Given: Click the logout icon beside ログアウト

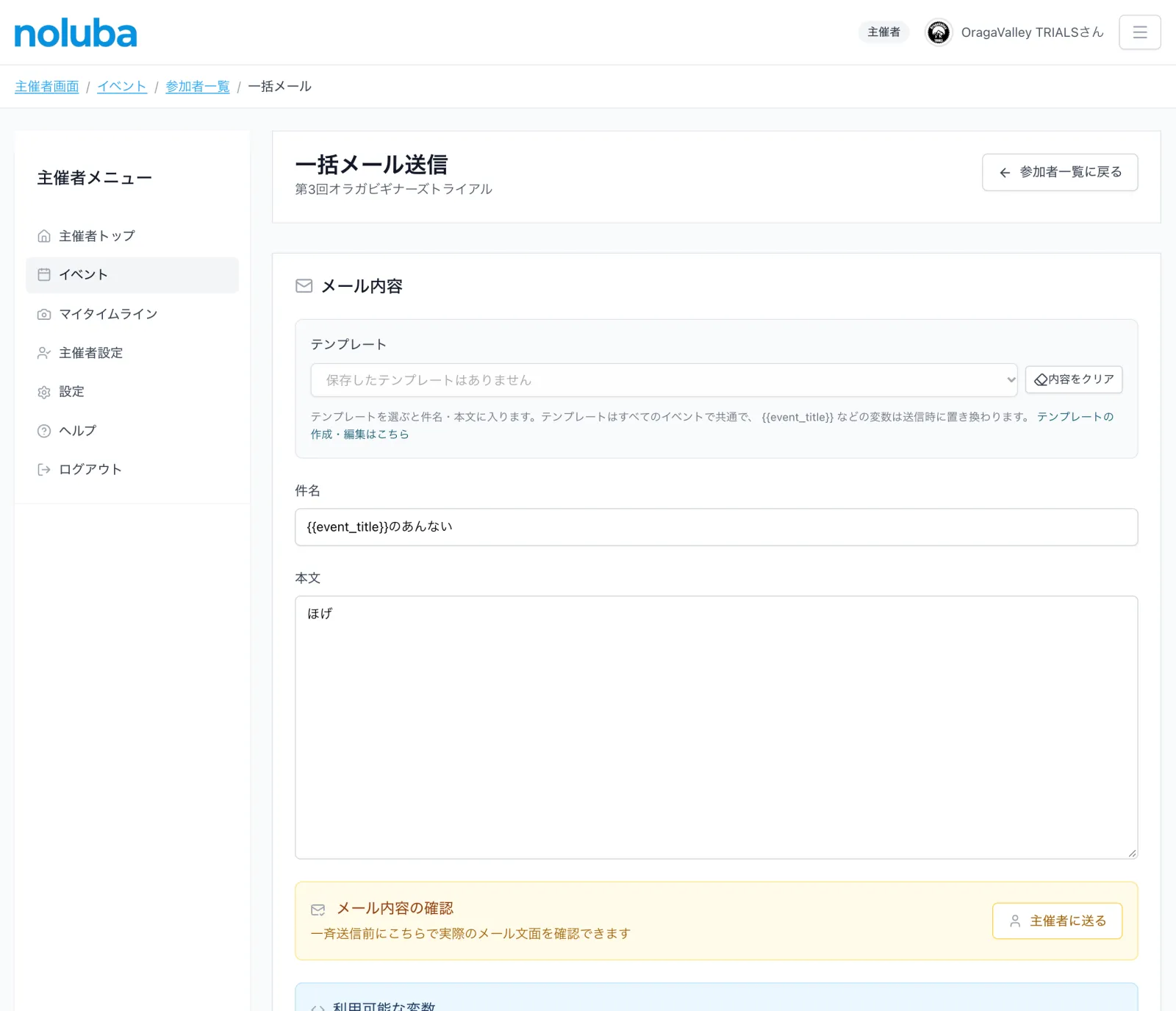Looking at the screenshot, I should tap(44, 469).
